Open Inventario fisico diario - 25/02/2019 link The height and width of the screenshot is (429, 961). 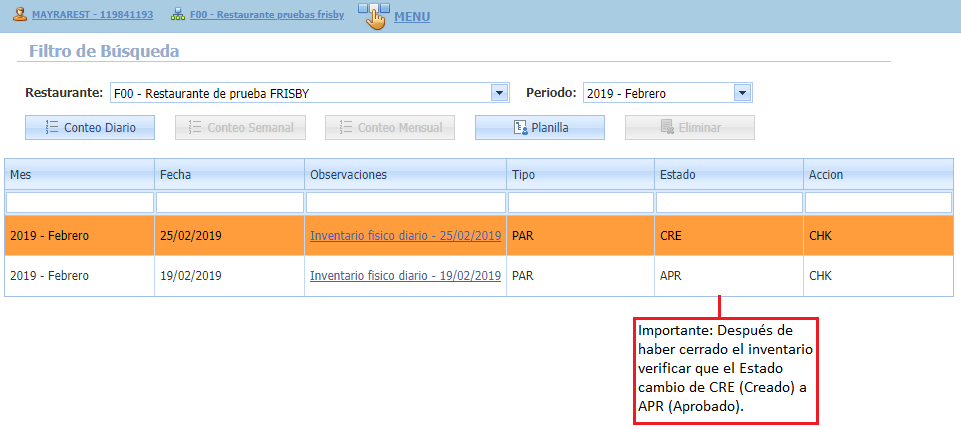point(406,235)
